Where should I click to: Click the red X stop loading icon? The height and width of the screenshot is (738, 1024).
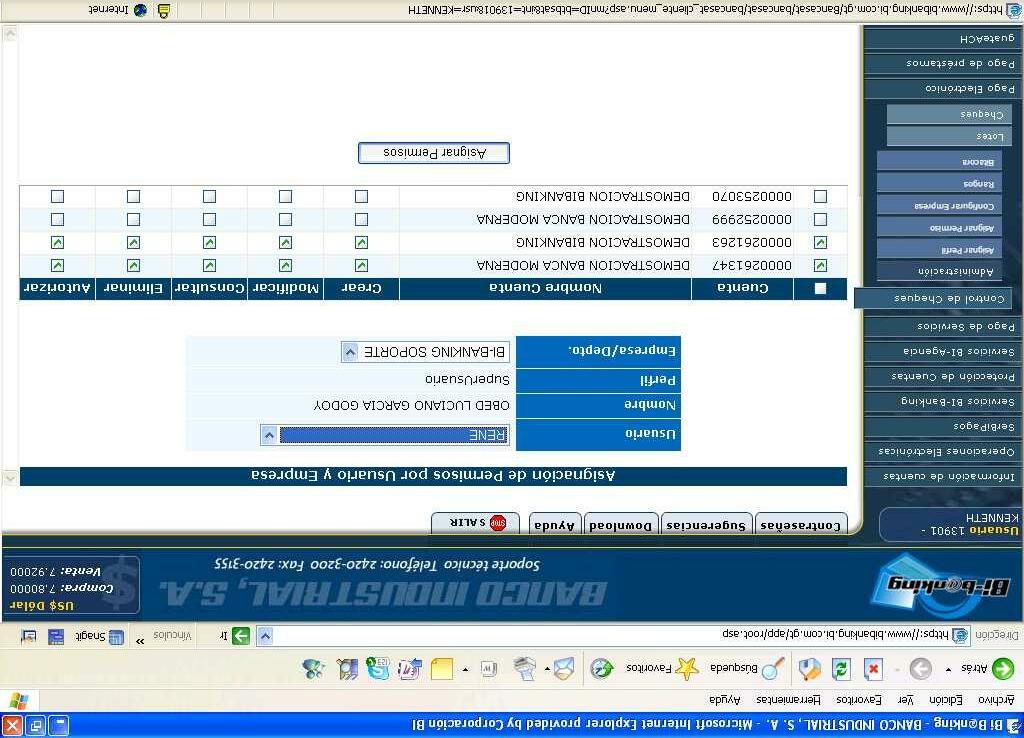pos(873,669)
